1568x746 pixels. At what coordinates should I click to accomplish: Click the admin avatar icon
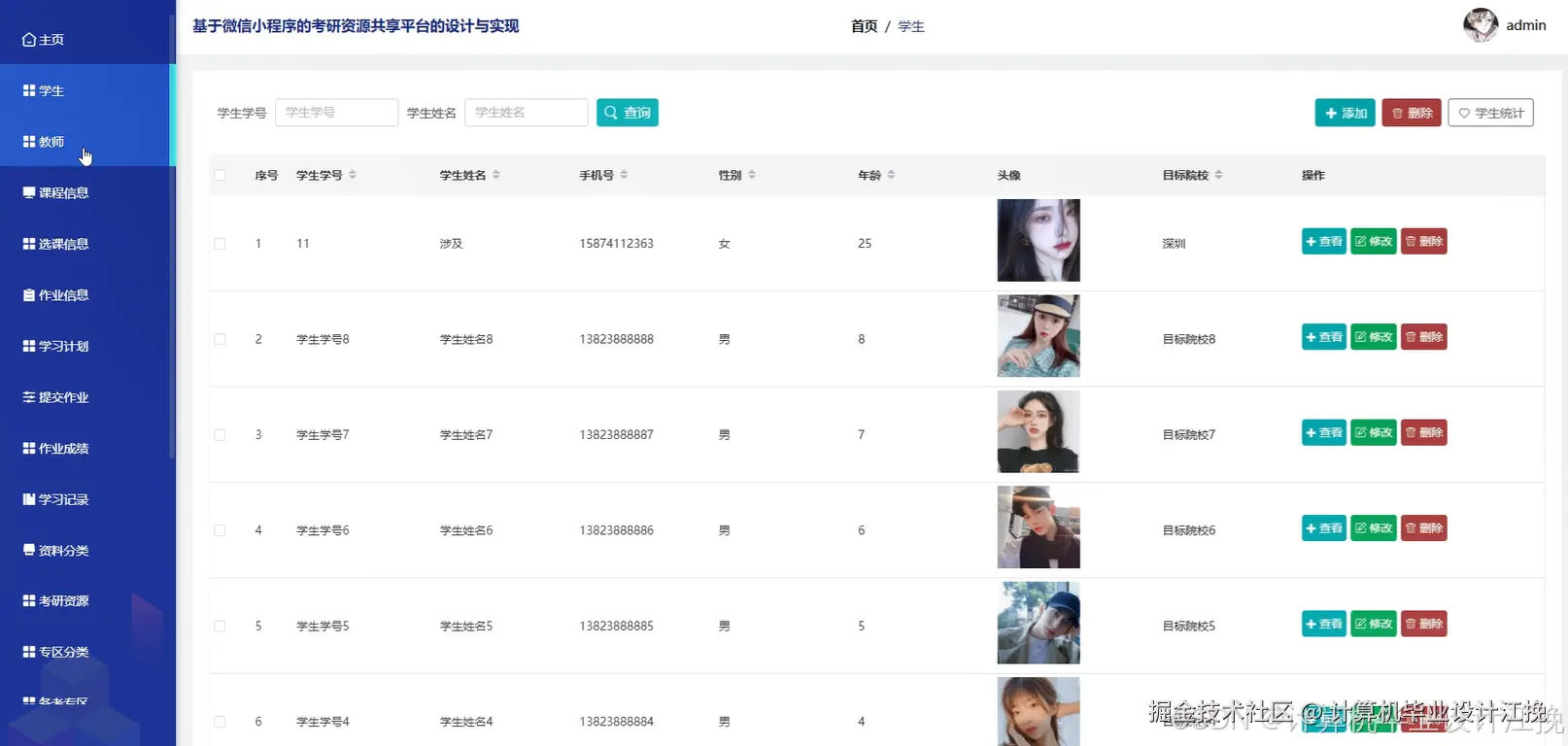[1481, 25]
